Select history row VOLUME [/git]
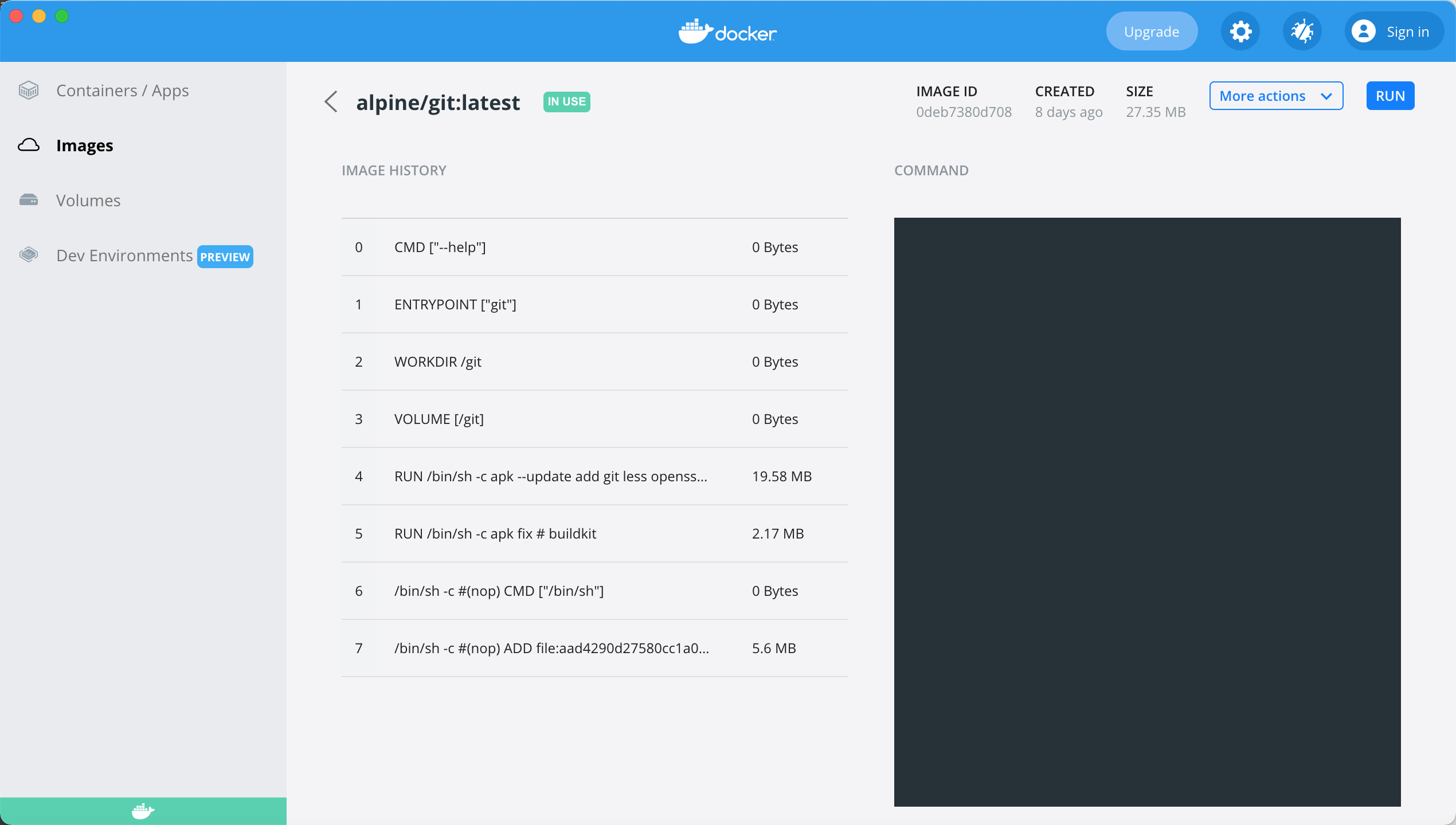The width and height of the screenshot is (1456, 825). pos(595,419)
